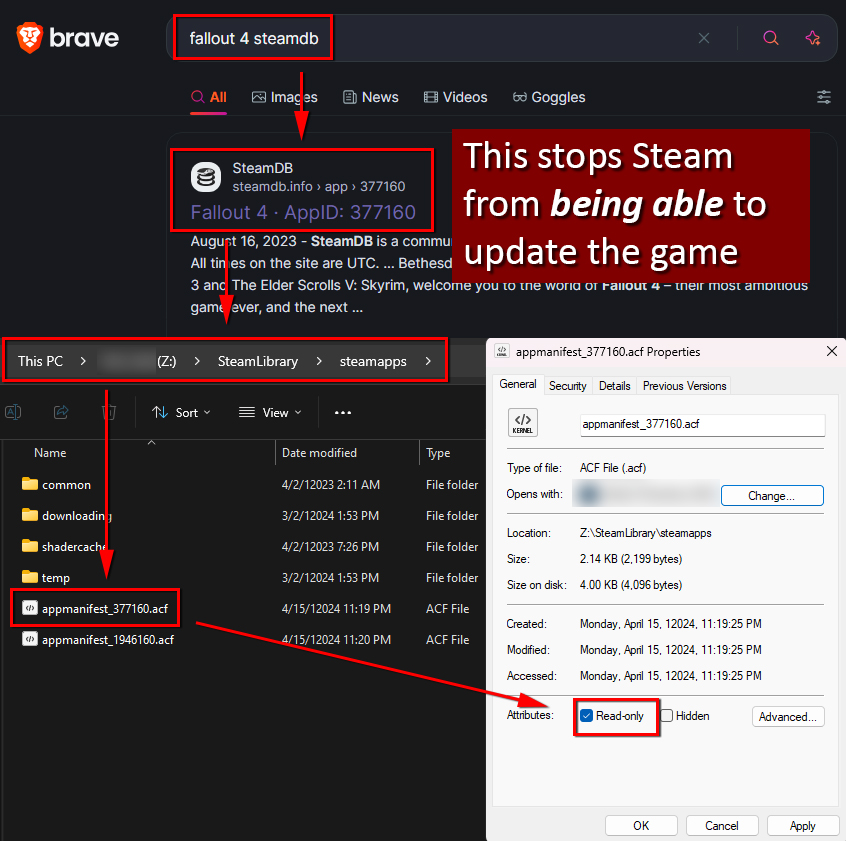
Task: Open the Sort dropdown
Action: pyautogui.click(x=181, y=413)
